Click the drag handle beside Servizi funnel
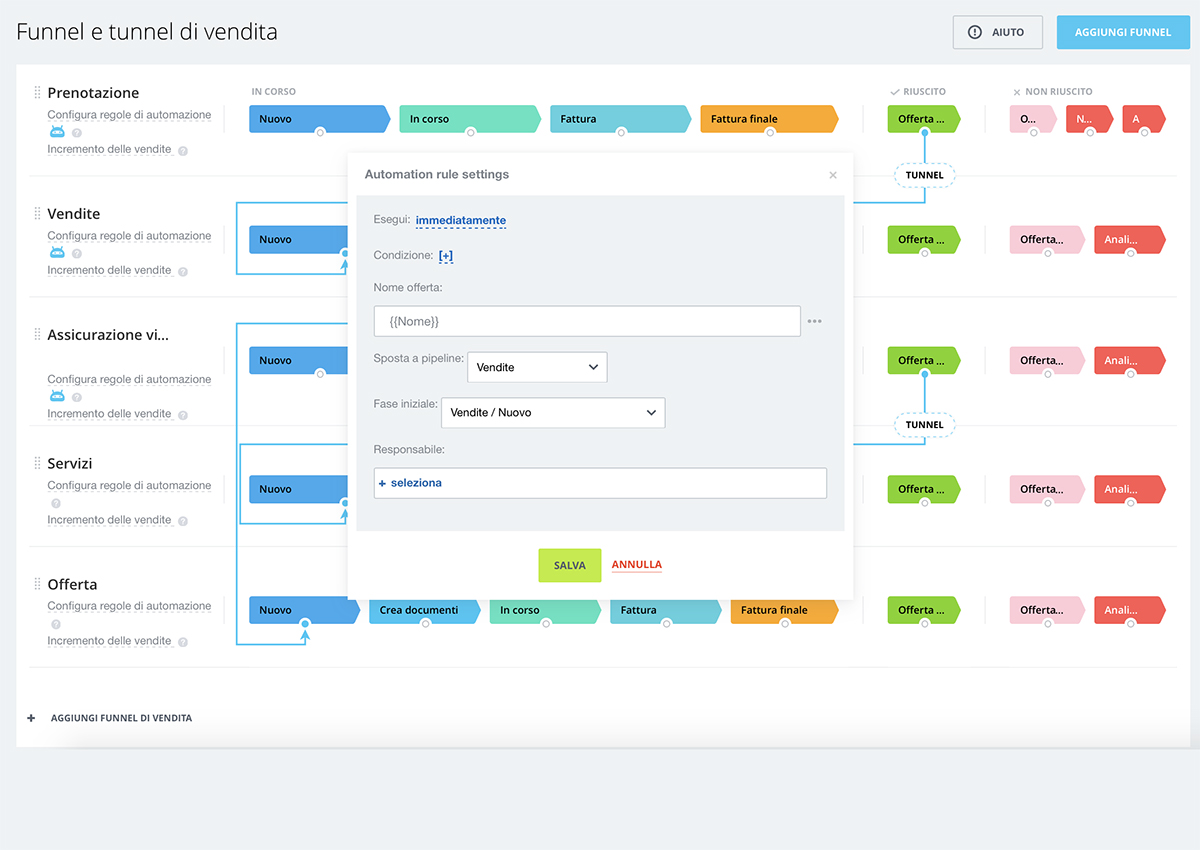The height and width of the screenshot is (850, 1200). click(x=37, y=463)
